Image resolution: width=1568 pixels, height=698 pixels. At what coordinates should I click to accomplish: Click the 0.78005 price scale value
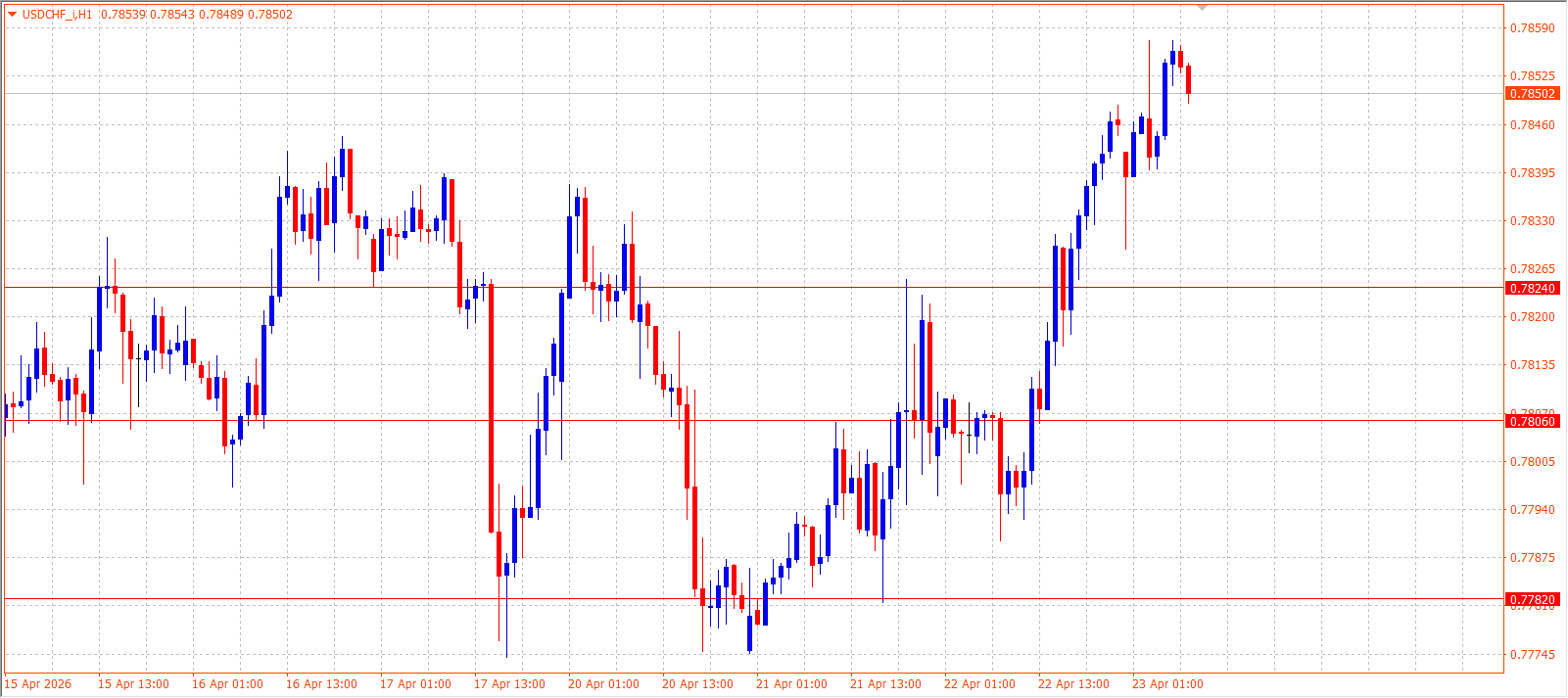1532,462
